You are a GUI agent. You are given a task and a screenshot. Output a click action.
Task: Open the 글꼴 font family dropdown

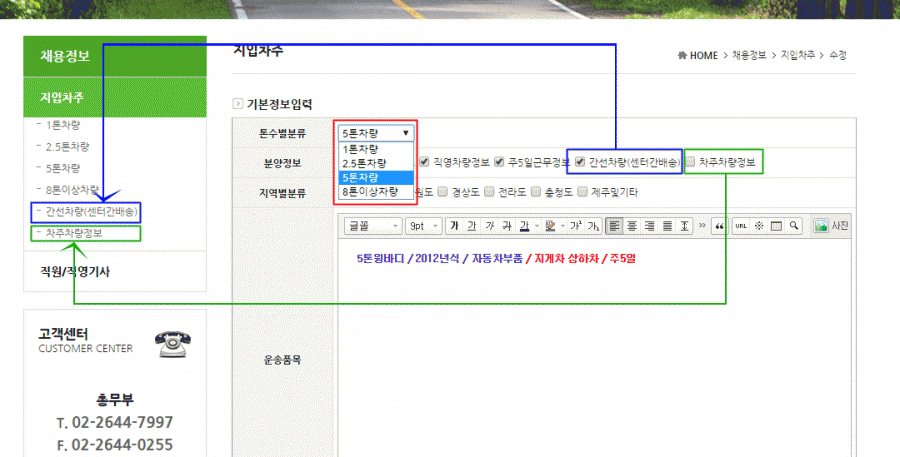pos(373,226)
